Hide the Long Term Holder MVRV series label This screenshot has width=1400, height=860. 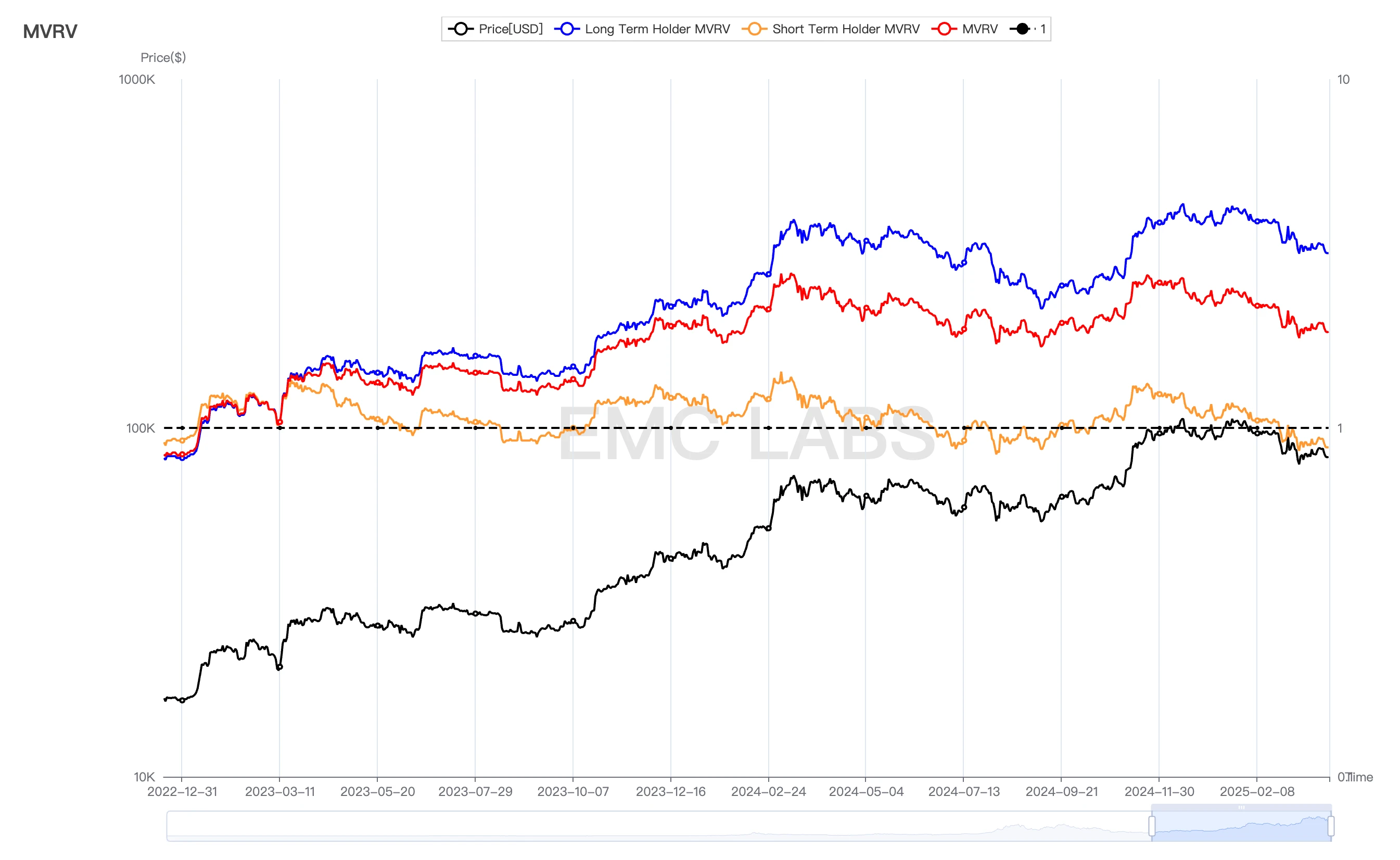[x=657, y=29]
